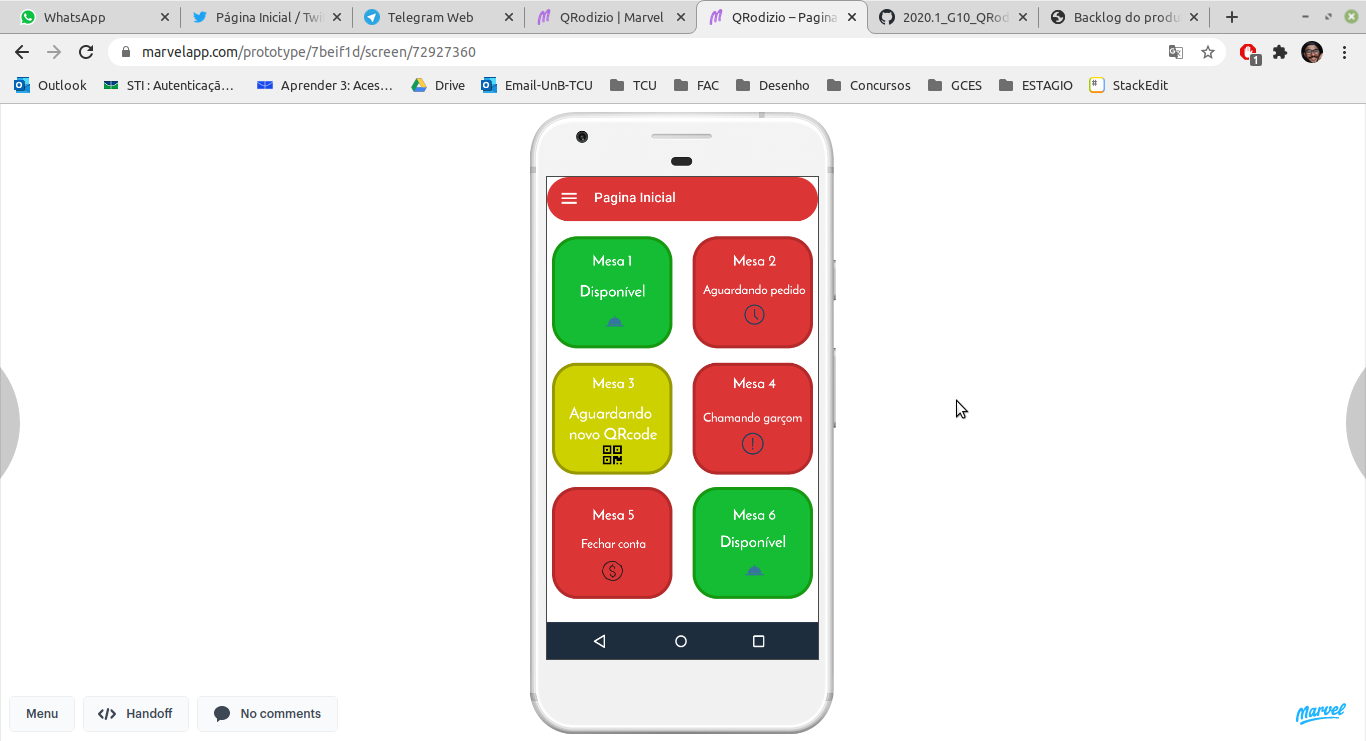The height and width of the screenshot is (741, 1366).
Task: Select the Mesa 6 Disponível card
Action: 753,543
